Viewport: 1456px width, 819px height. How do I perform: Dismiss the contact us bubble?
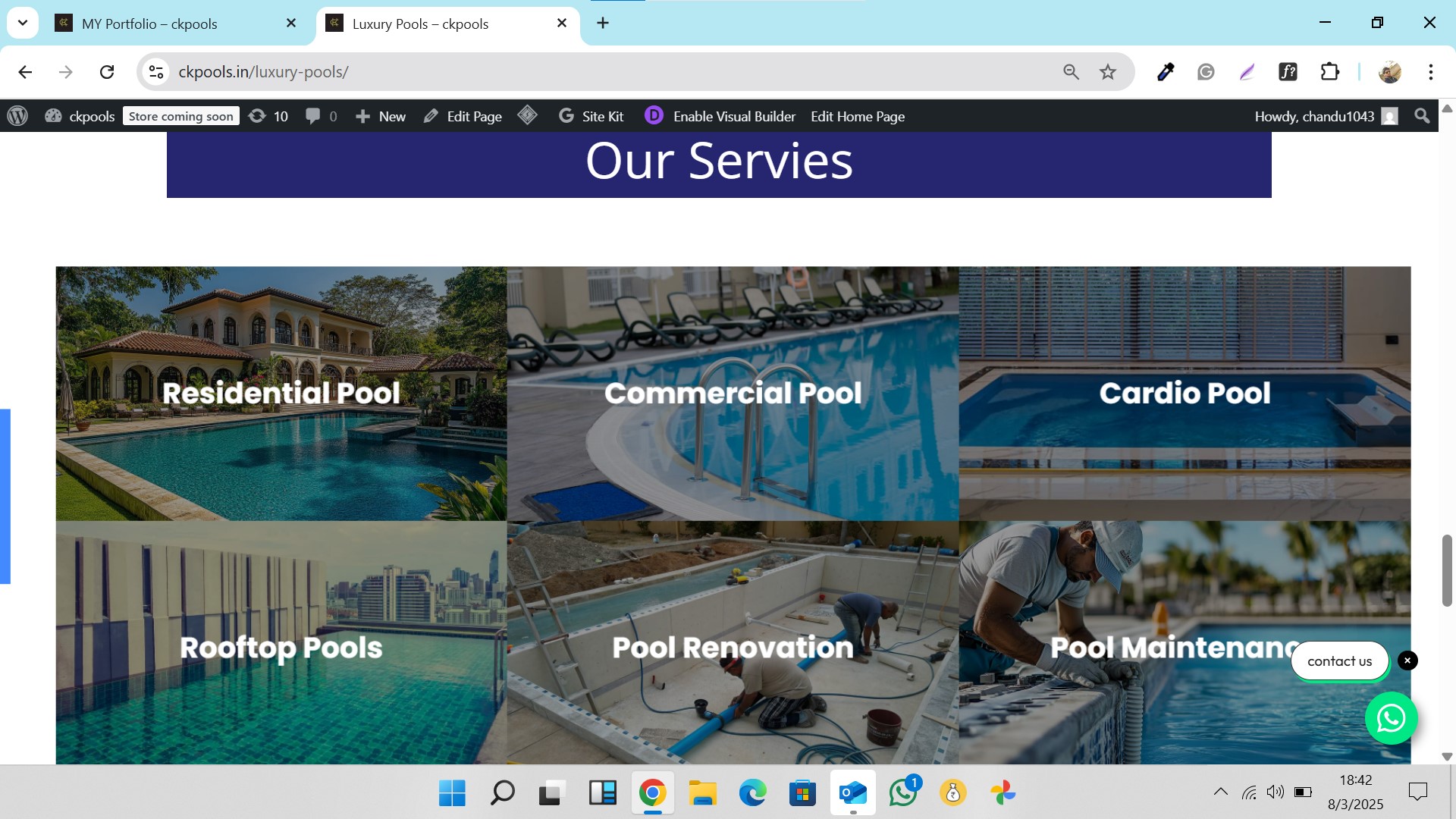click(1407, 661)
